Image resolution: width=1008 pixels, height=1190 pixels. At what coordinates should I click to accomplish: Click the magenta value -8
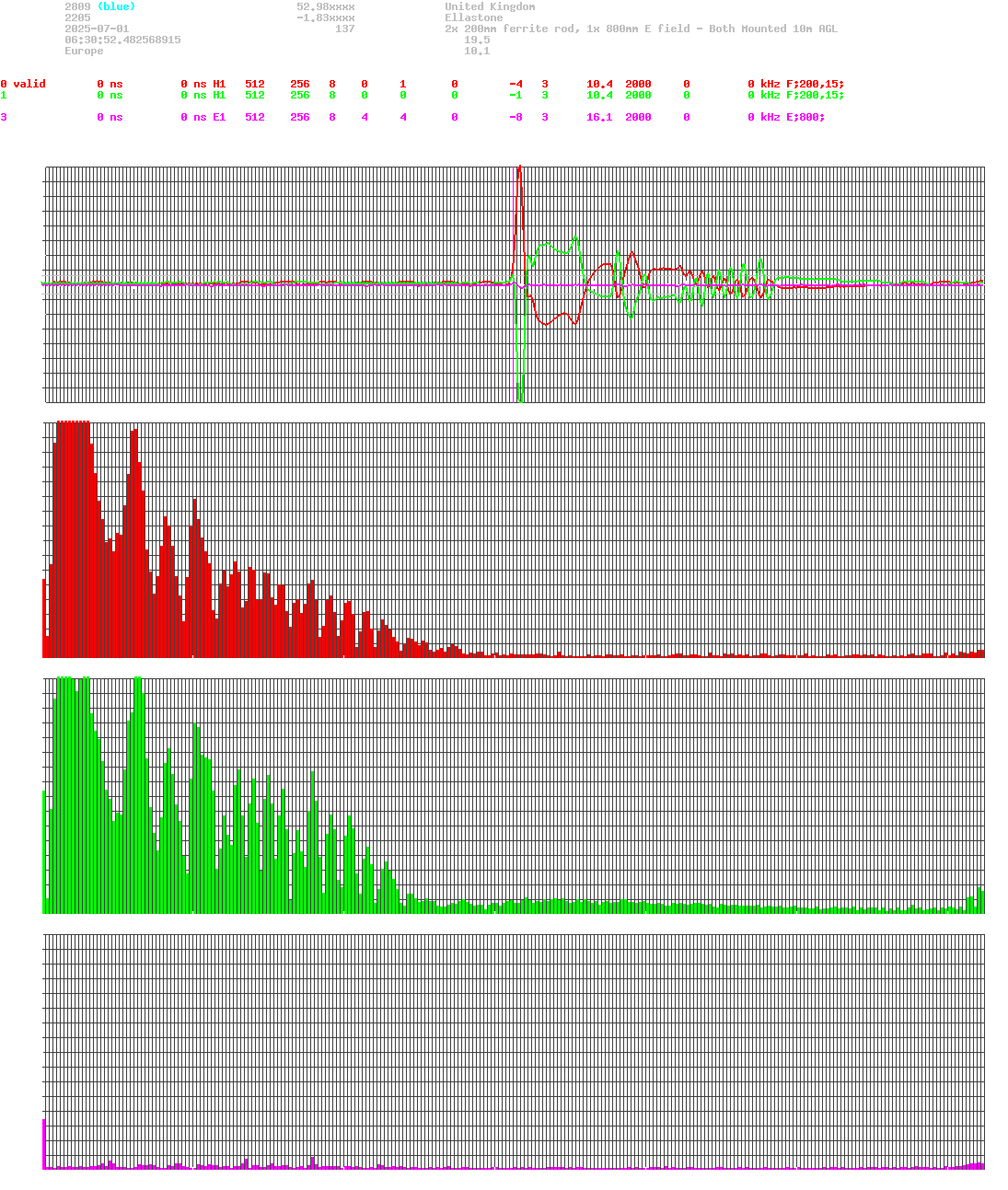516,117
